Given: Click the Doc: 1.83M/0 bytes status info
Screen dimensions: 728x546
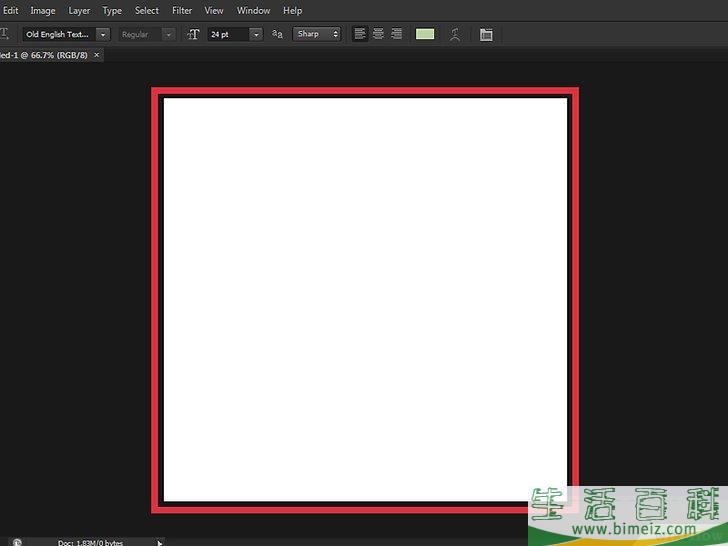Looking at the screenshot, I should (x=91, y=542).
